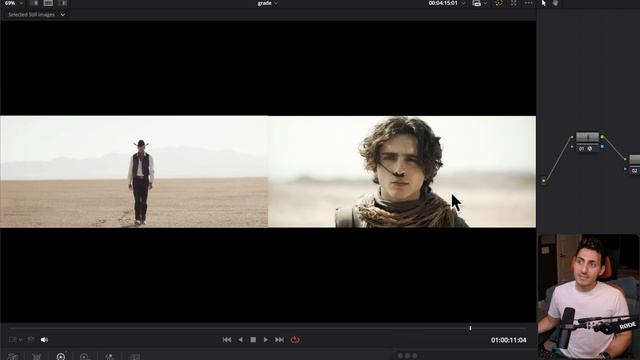Open dropdown arrow next to proxy icon

pos(485,3)
